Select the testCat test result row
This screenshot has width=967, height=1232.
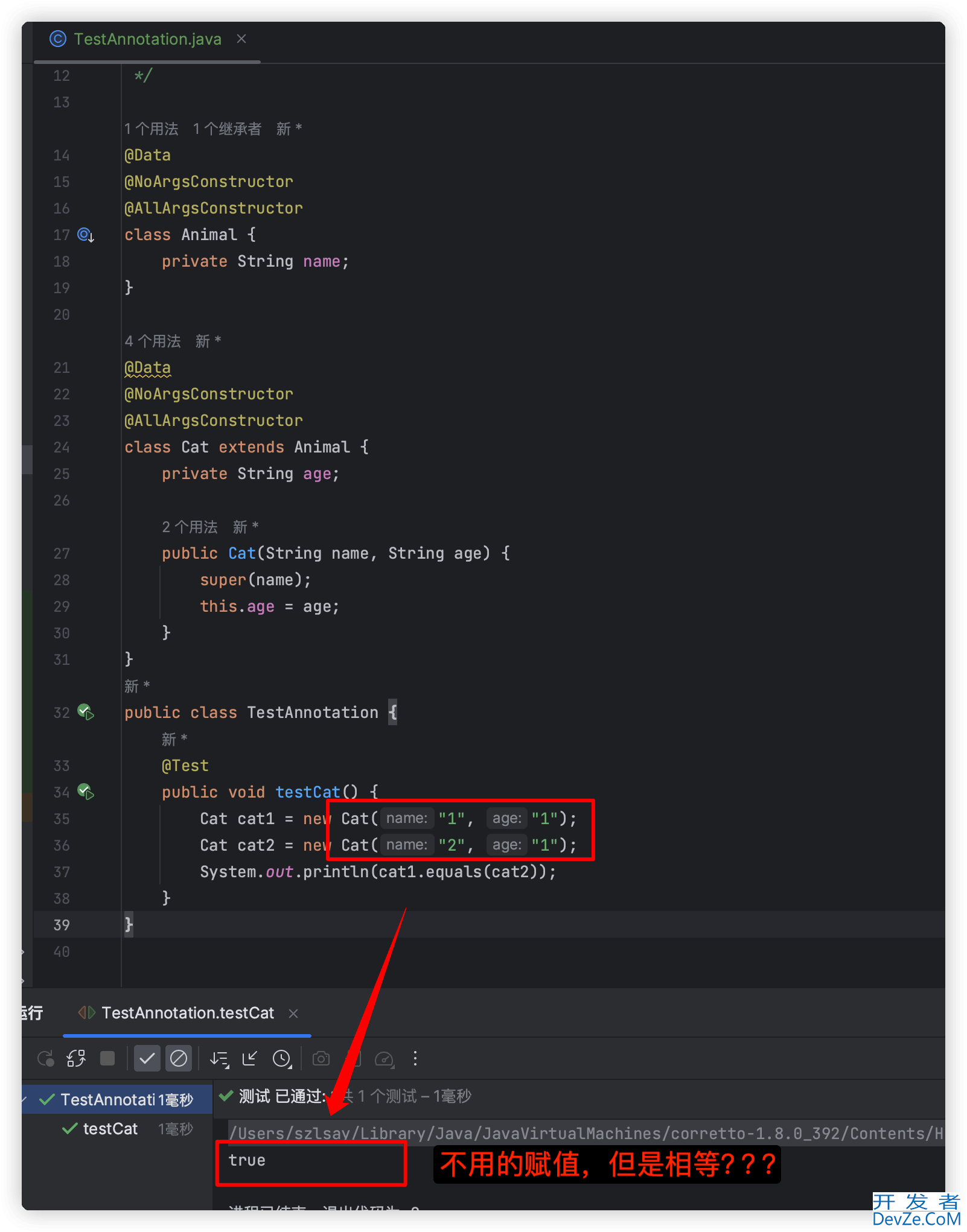[x=117, y=1129]
